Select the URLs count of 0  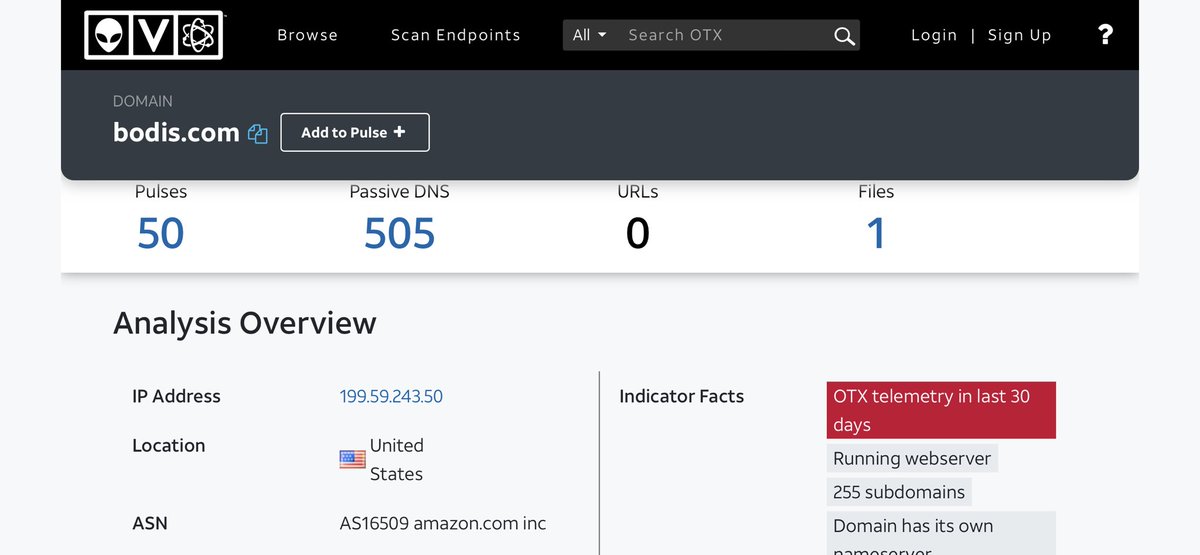tap(637, 234)
